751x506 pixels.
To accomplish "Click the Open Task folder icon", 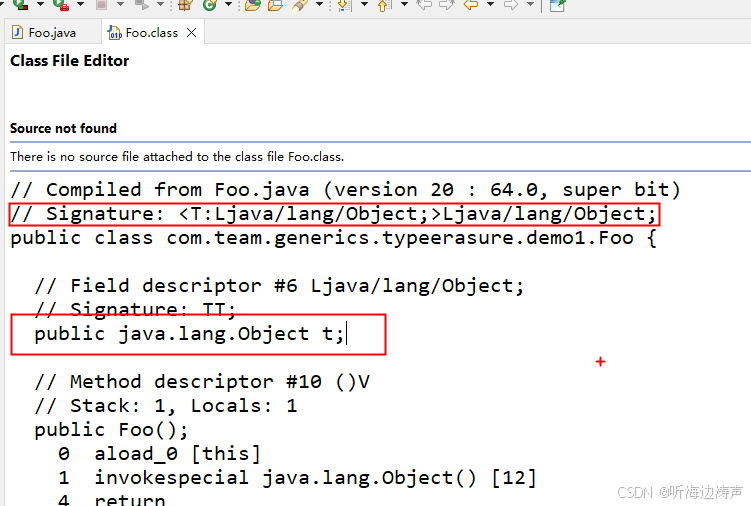I will pyautogui.click(x=275, y=5).
